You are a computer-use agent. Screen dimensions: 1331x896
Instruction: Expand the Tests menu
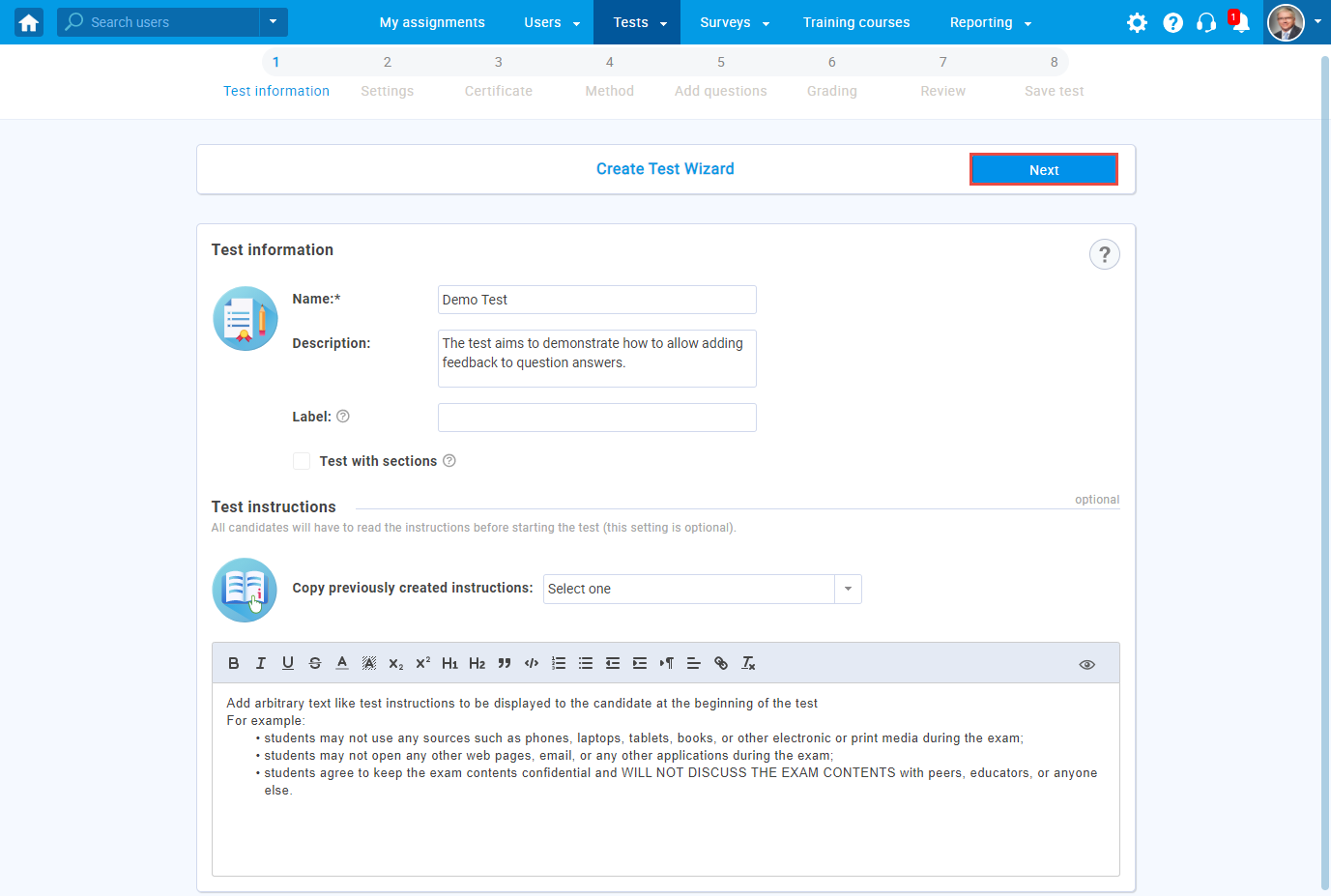tap(637, 22)
